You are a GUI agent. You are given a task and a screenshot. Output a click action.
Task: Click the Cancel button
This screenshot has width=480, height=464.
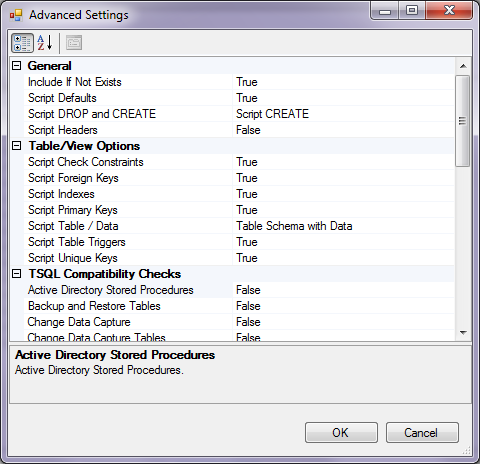point(422,433)
